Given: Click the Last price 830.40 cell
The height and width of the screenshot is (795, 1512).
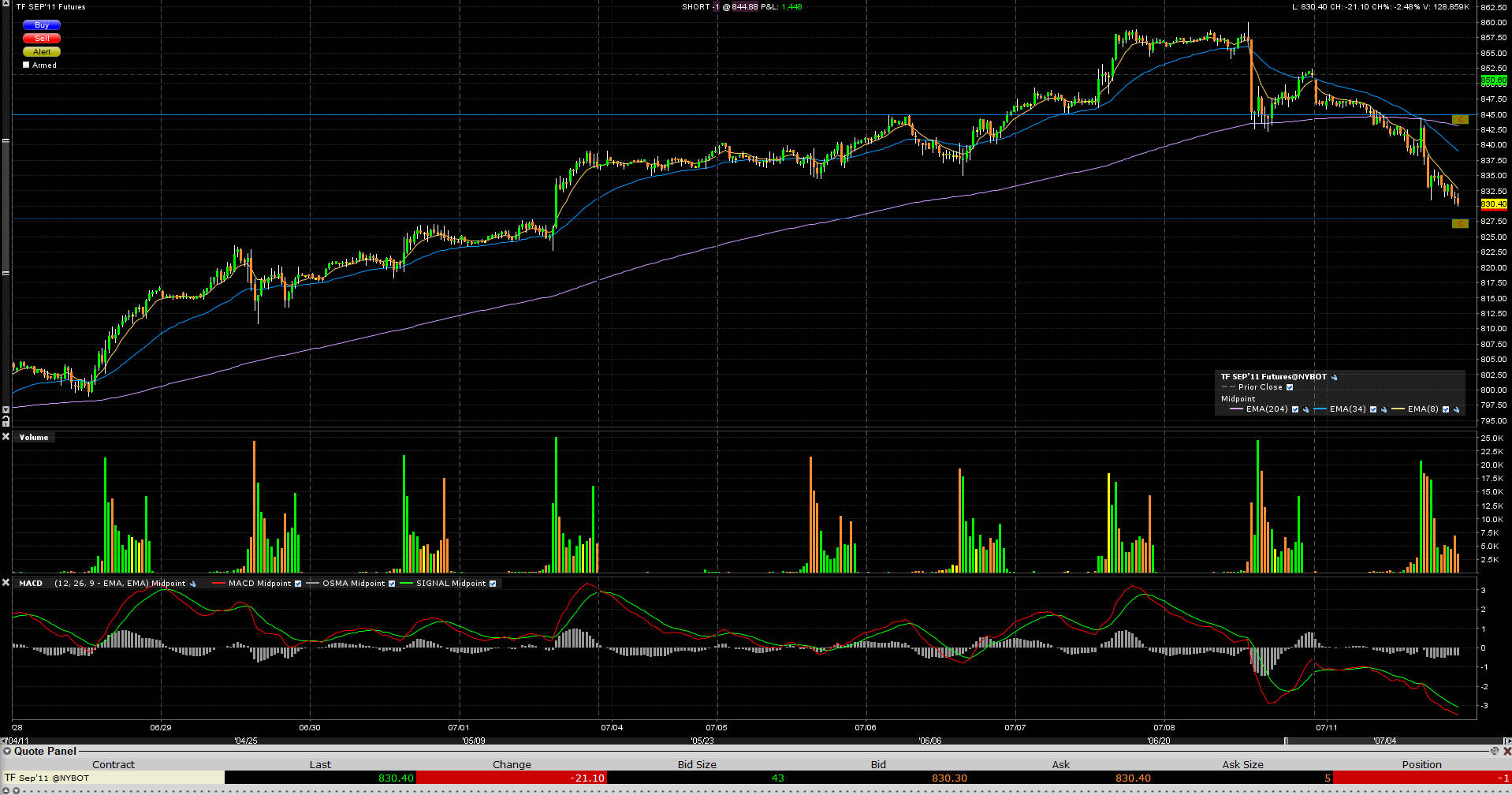Looking at the screenshot, I should click(321, 778).
